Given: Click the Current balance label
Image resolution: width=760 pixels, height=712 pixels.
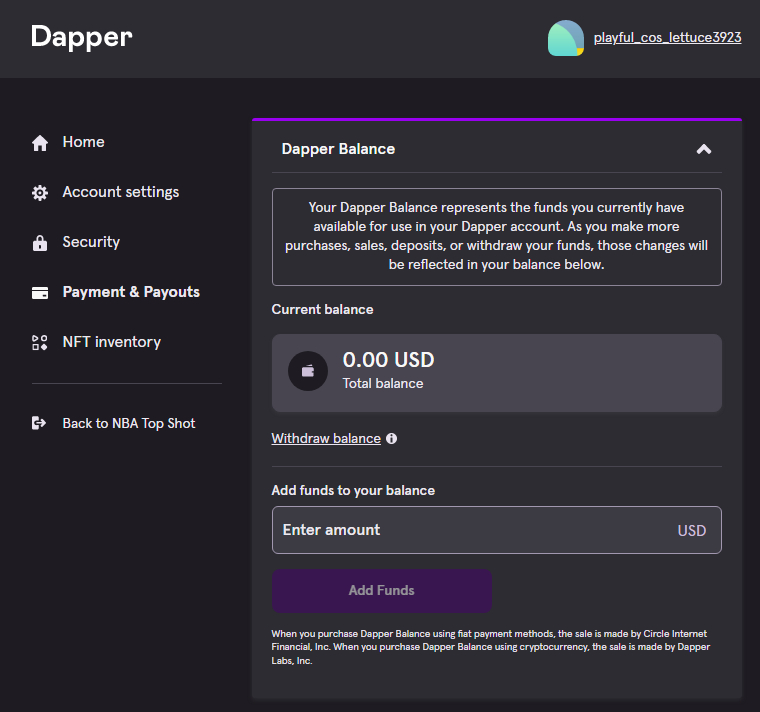Looking at the screenshot, I should point(322,309).
